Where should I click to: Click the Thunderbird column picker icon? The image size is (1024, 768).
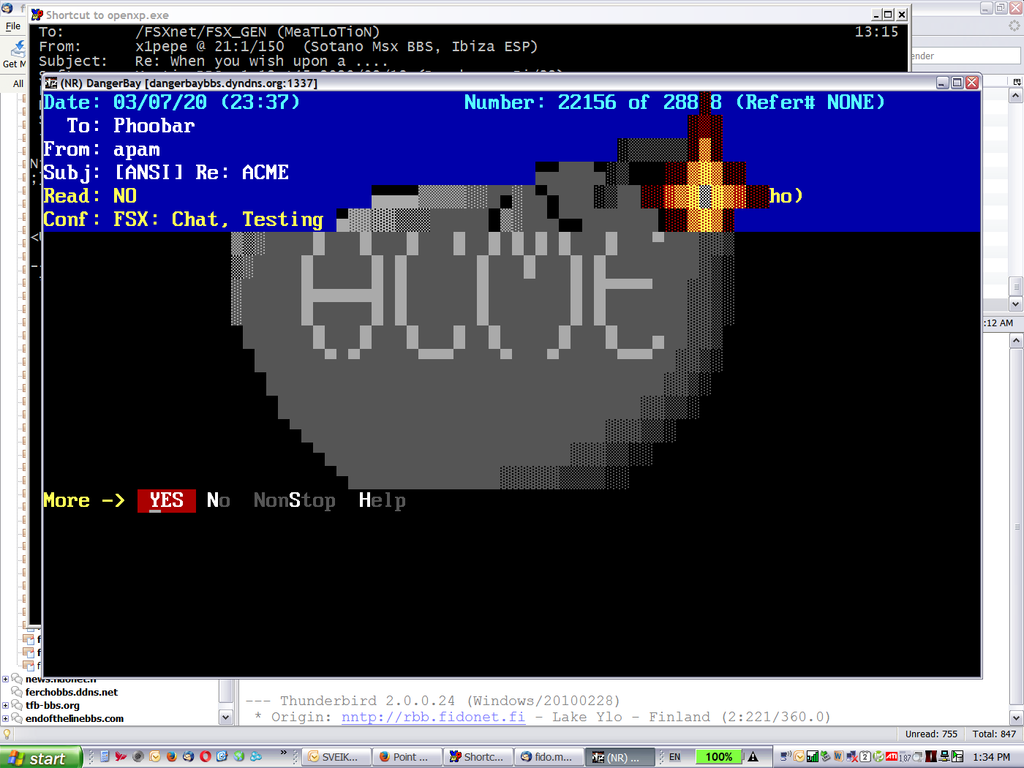click(x=1017, y=81)
